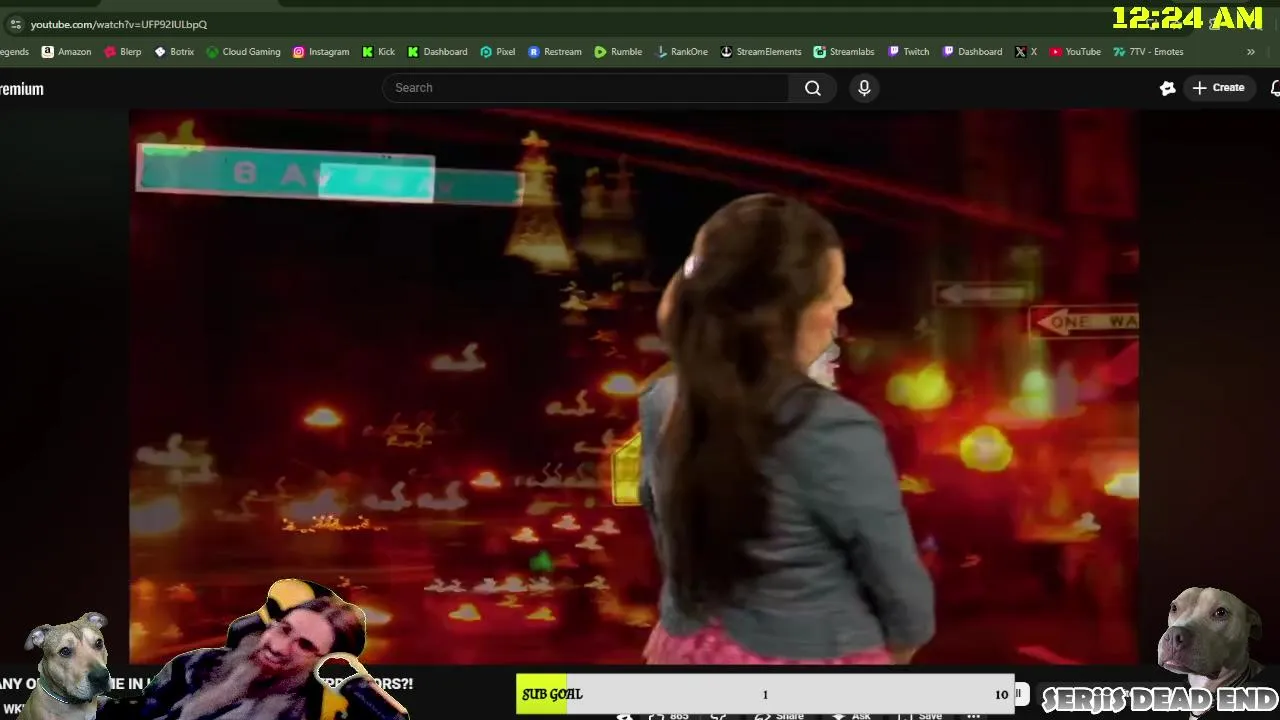Screen dimensions: 1280x720
Task: Open the Restream bookmark
Action: click(x=555, y=52)
